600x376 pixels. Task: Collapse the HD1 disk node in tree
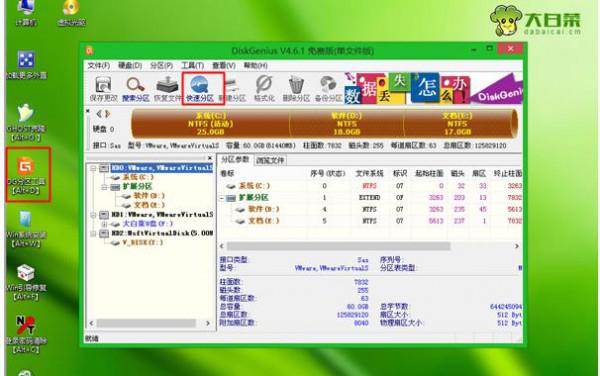[x=93, y=215]
